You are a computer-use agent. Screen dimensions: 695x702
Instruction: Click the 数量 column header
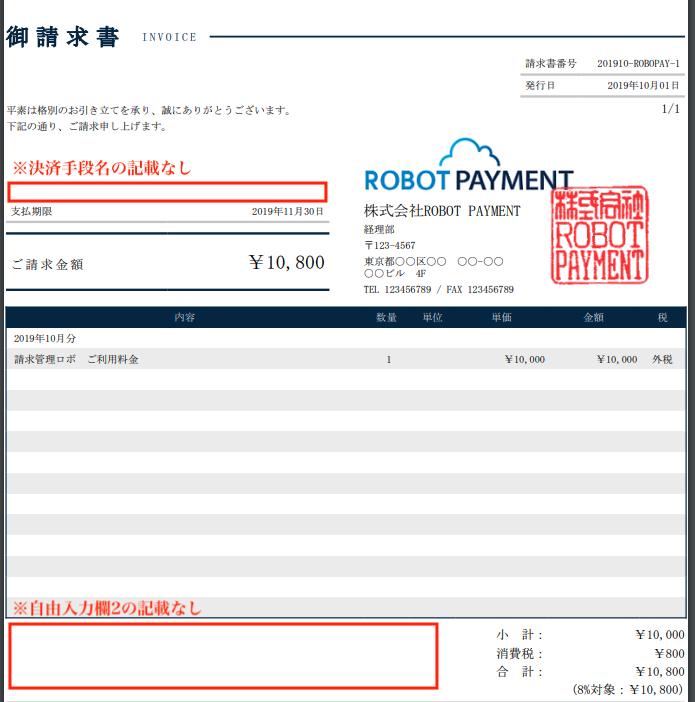click(386, 317)
